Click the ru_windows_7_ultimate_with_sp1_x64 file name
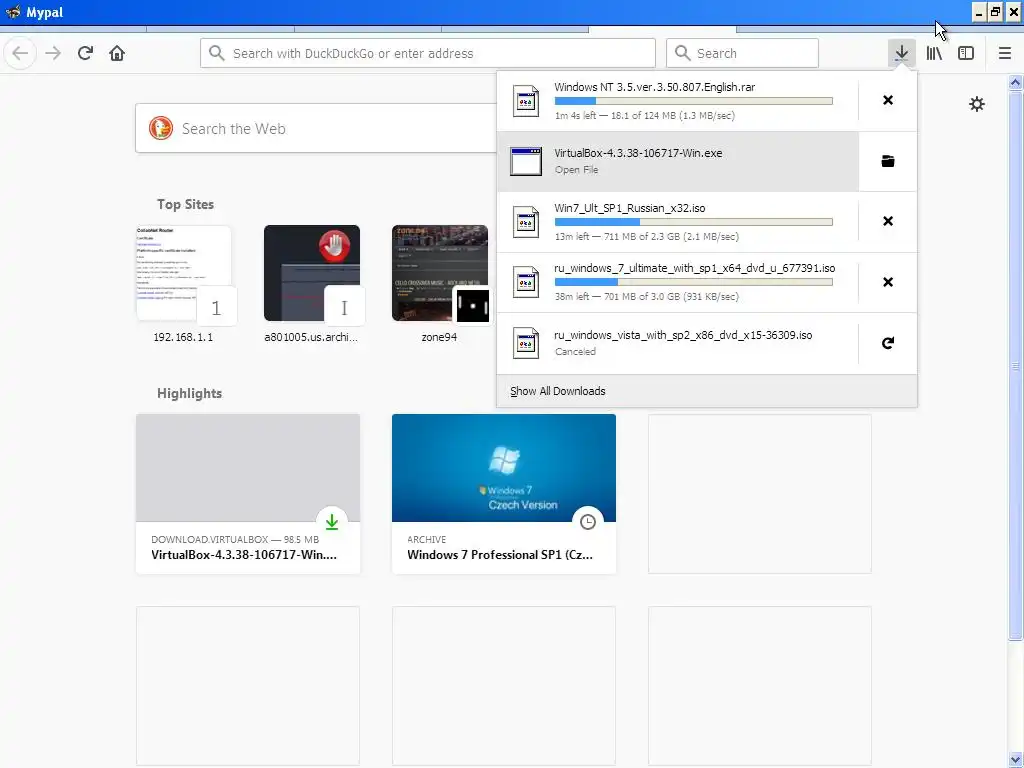 coord(694,268)
